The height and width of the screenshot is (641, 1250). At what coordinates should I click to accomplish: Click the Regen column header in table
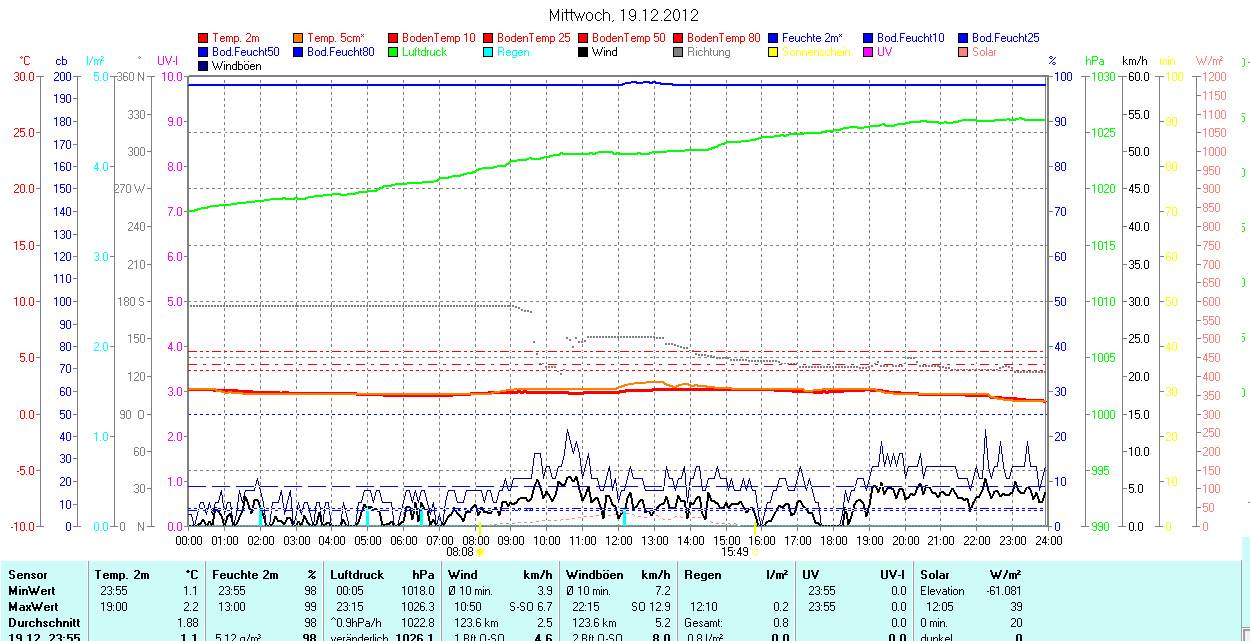[702, 575]
